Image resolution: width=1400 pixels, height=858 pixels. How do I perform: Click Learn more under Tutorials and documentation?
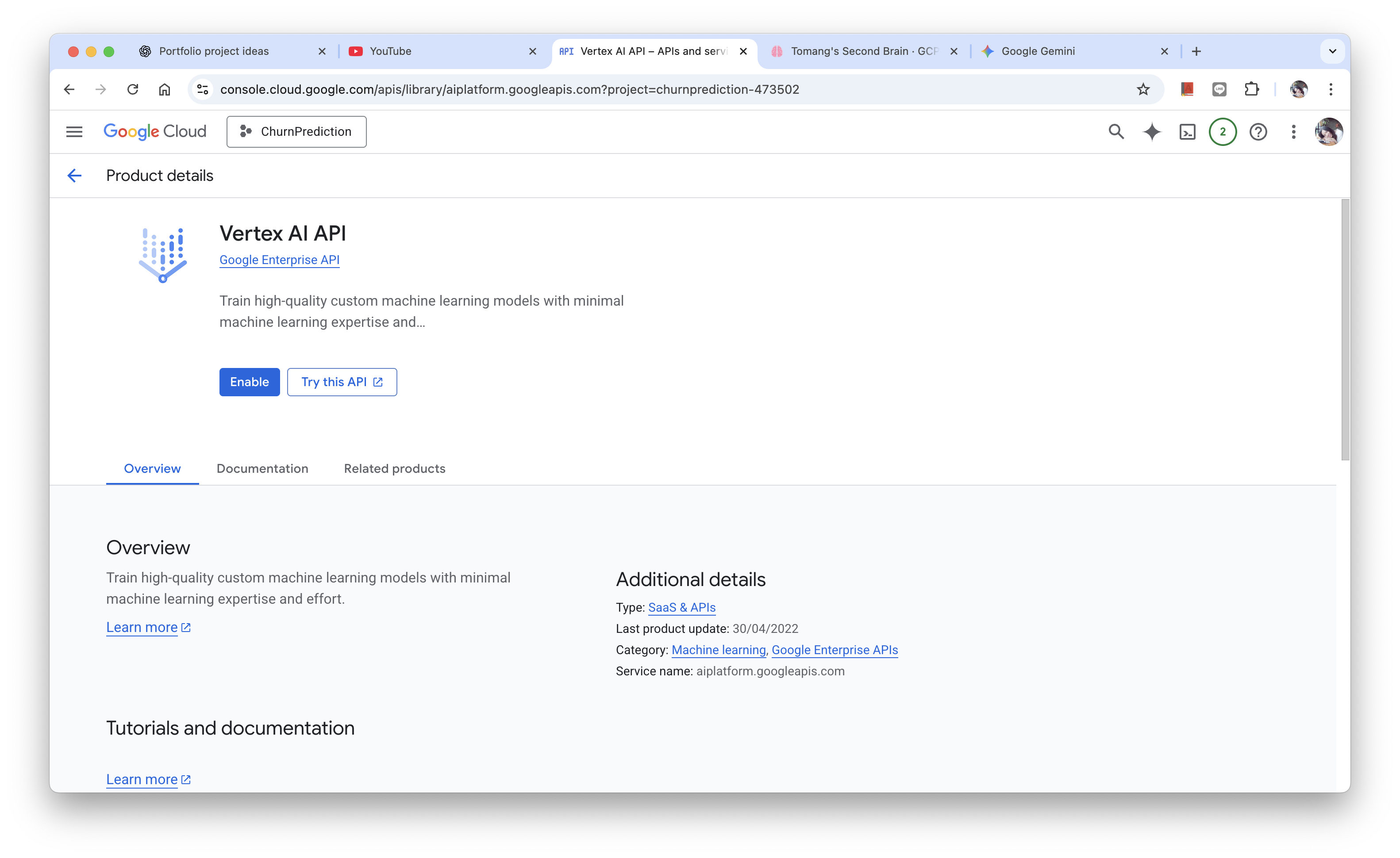pyautogui.click(x=148, y=780)
